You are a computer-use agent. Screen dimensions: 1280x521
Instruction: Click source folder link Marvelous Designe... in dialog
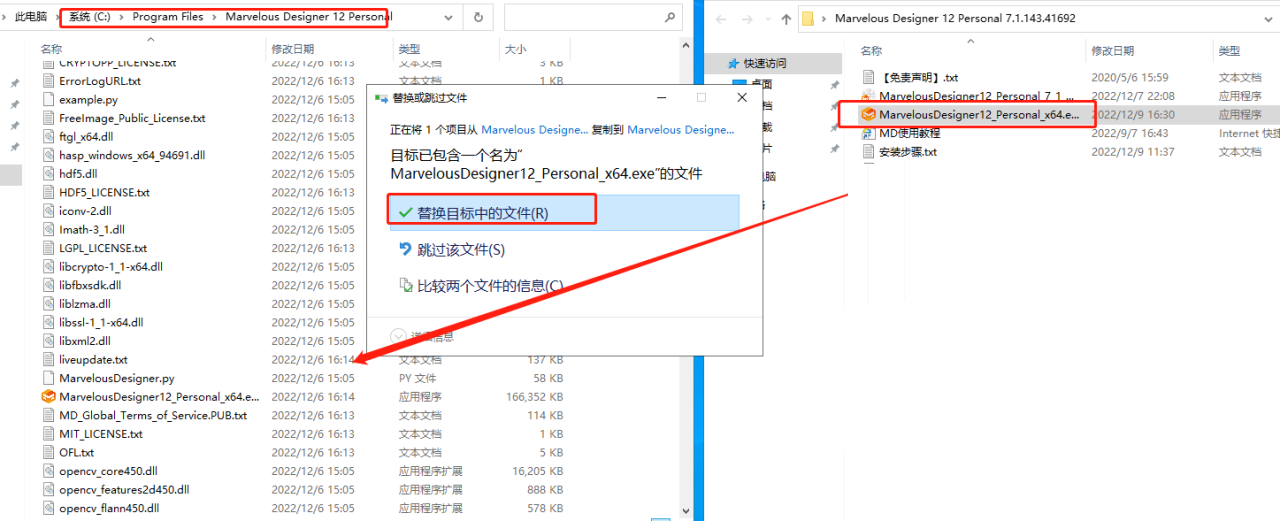pos(535,129)
